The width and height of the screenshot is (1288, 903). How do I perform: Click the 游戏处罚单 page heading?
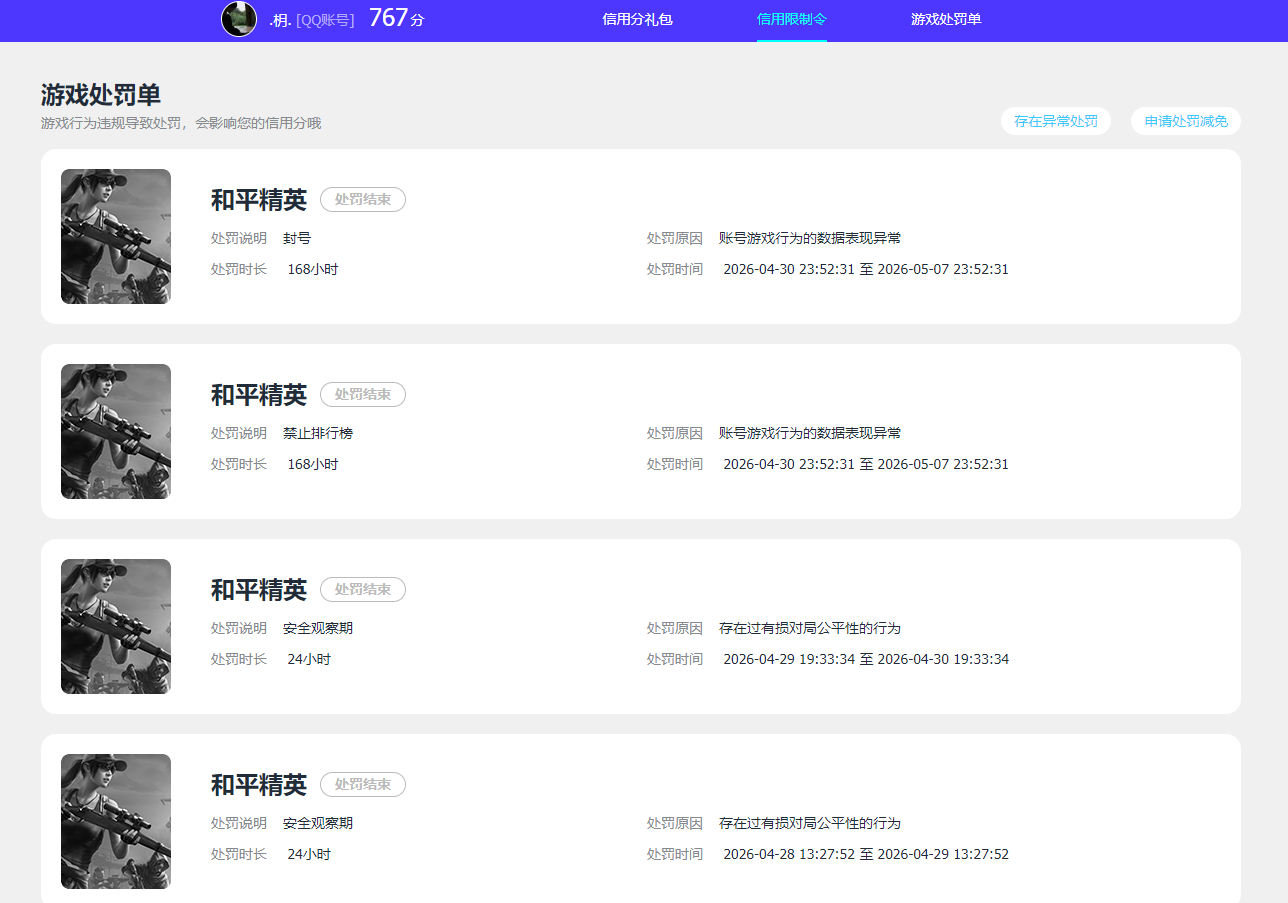click(x=101, y=95)
